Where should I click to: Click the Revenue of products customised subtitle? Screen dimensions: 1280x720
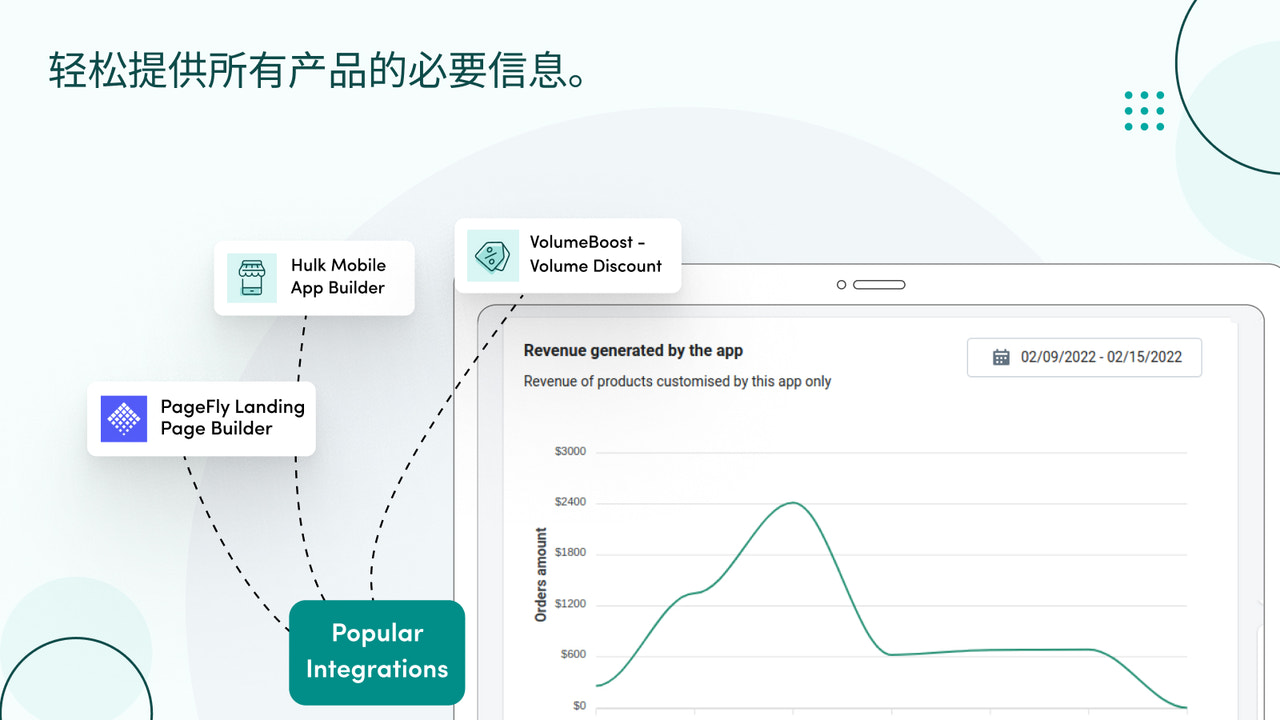click(677, 381)
